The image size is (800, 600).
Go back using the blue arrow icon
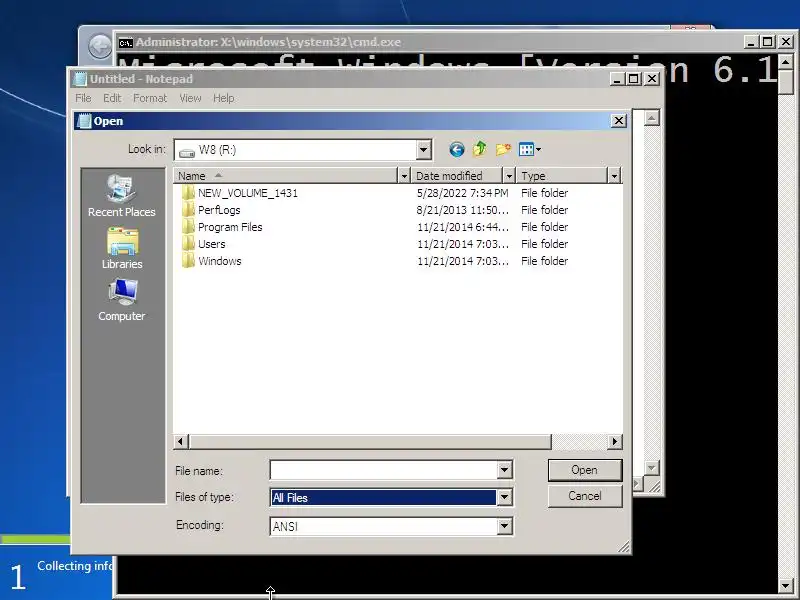[457, 149]
